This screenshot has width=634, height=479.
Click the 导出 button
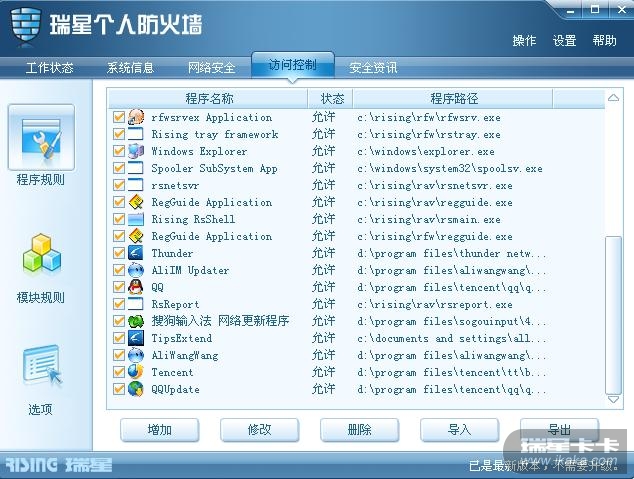[x=560, y=430]
